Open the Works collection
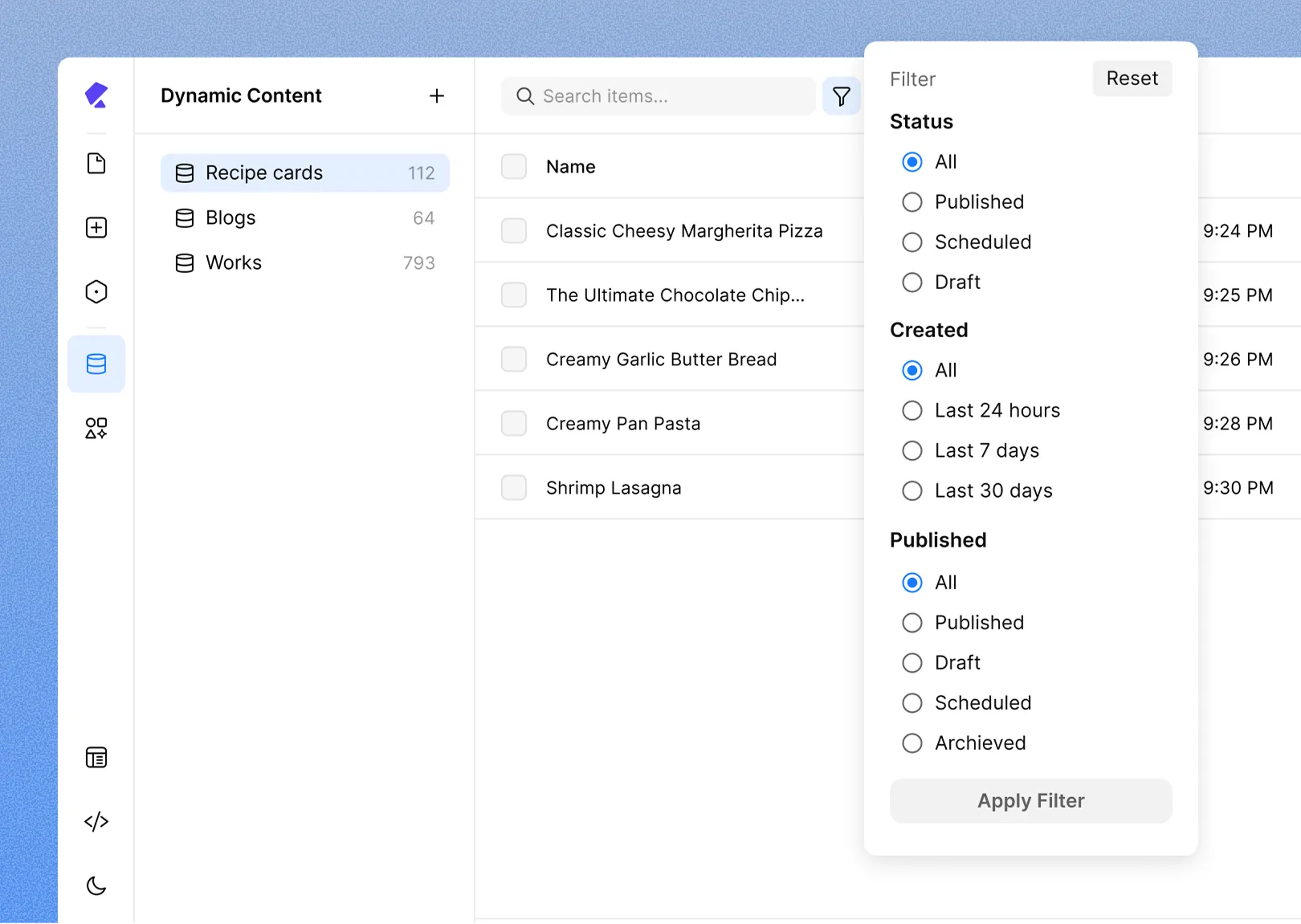The width and height of the screenshot is (1301, 924). 305,263
